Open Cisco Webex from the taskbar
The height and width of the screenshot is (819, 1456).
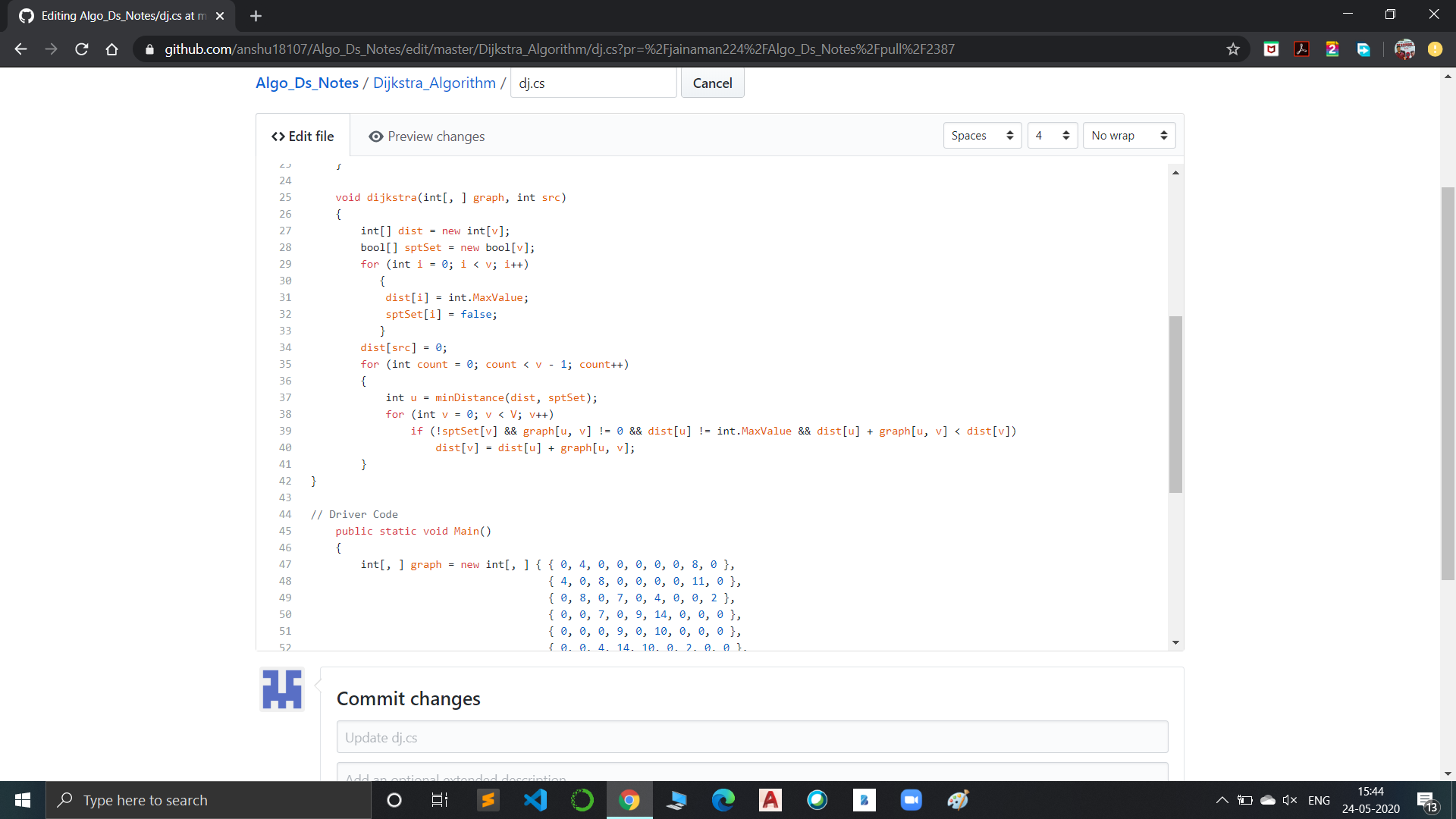pyautogui.click(x=817, y=800)
